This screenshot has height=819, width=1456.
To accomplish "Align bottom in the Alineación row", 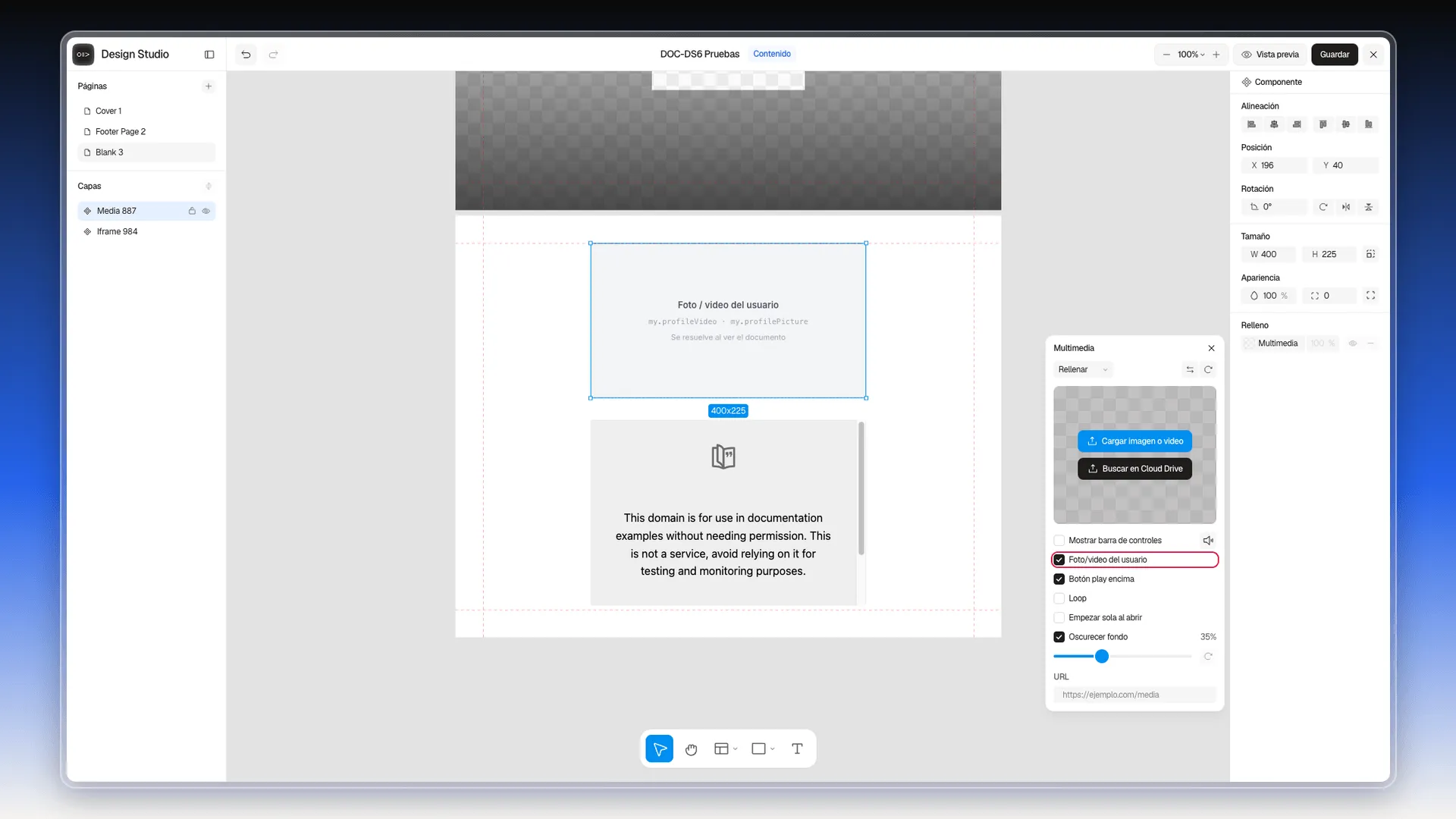I will [1369, 124].
